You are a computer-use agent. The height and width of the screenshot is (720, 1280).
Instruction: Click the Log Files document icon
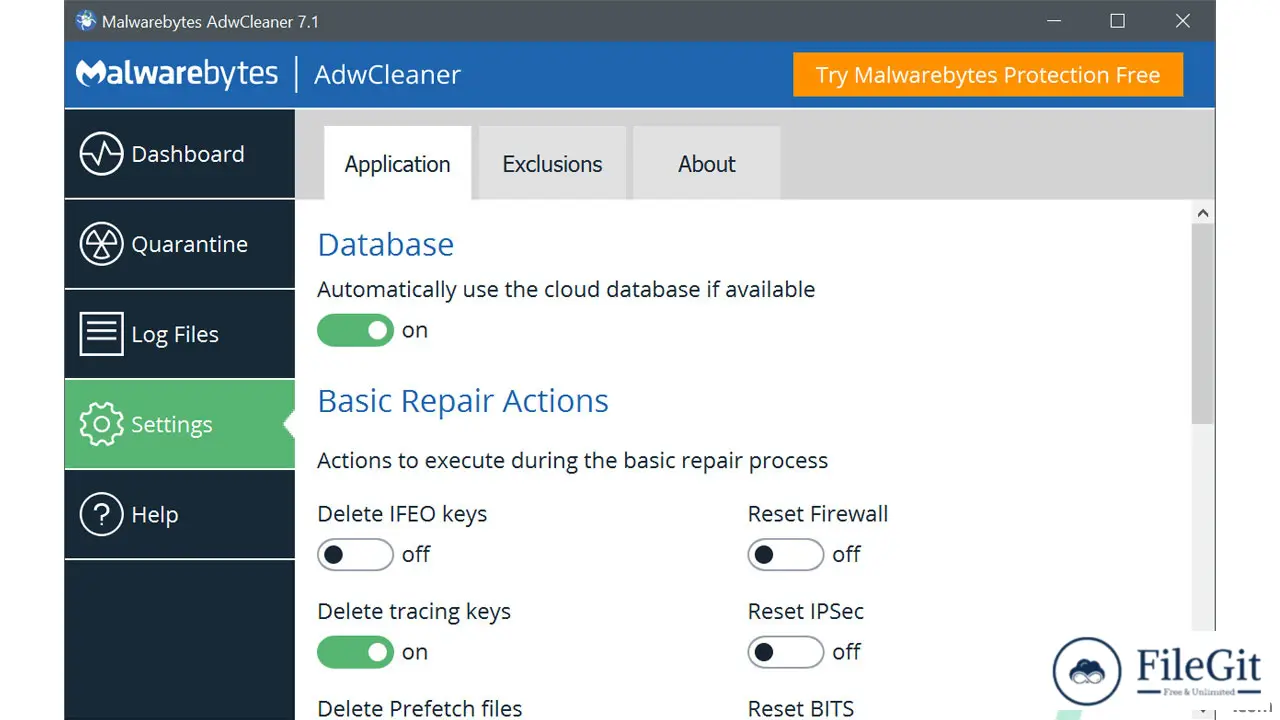click(101, 334)
